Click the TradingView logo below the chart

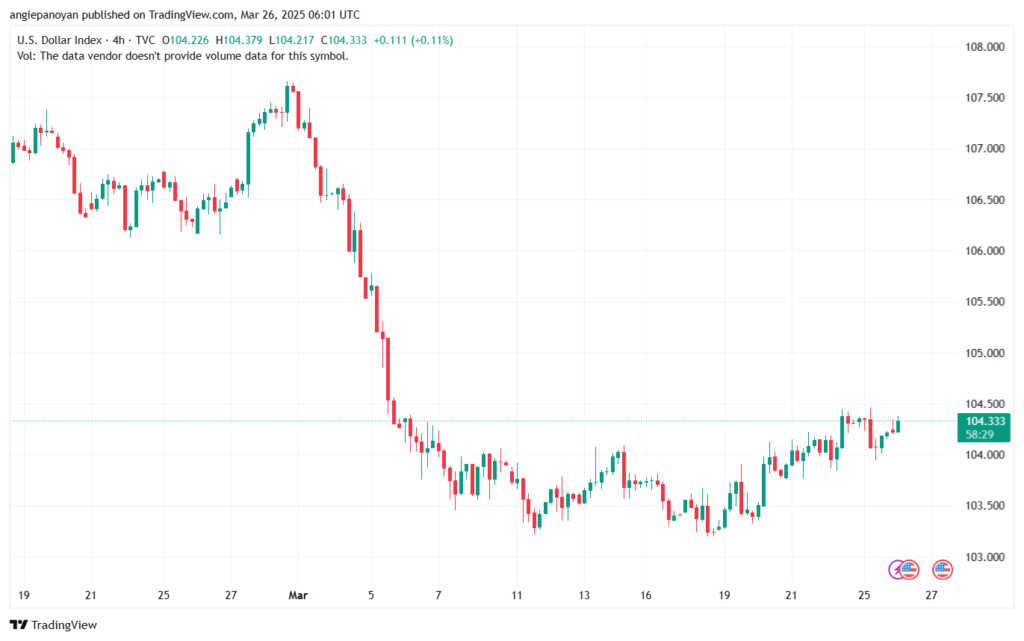point(54,625)
